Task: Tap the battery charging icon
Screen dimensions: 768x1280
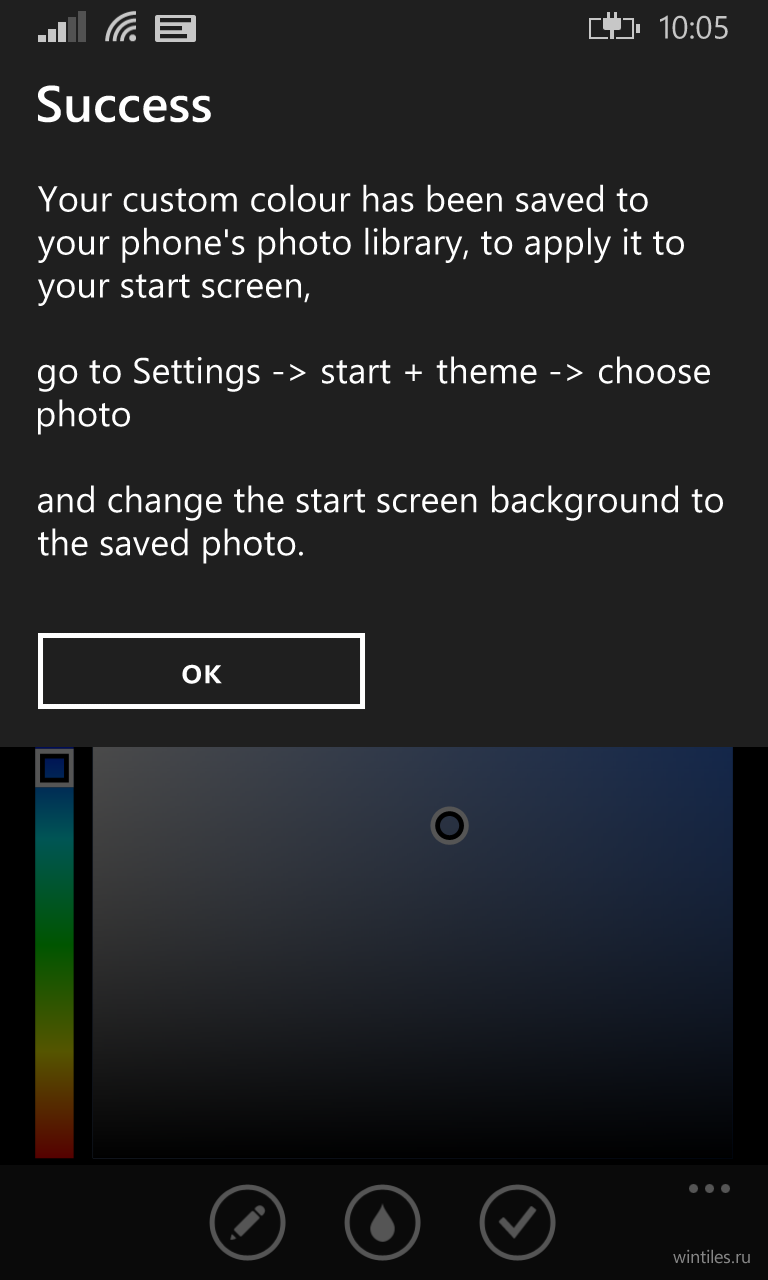Action: point(613,28)
